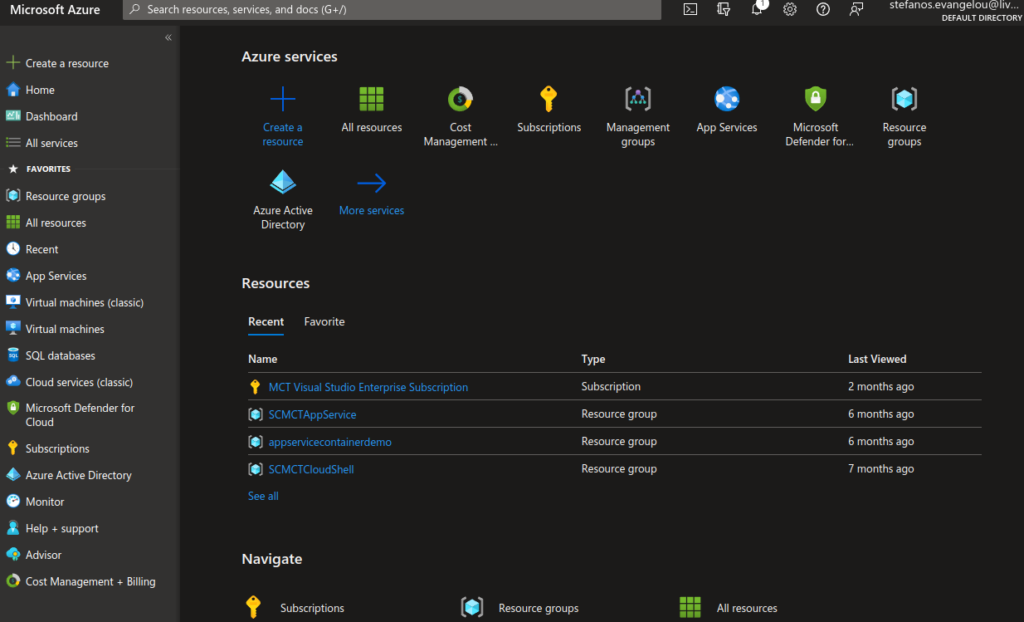Switch to the Recent resources tab

266,321
